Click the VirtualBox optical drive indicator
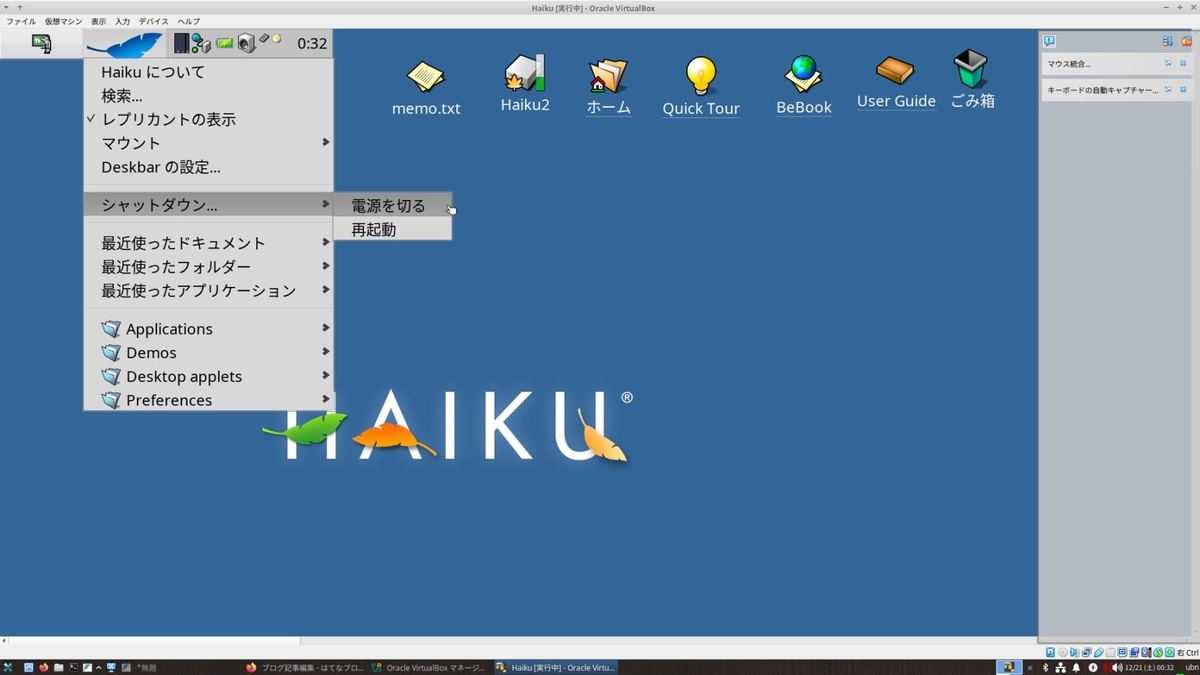The height and width of the screenshot is (675, 1200). pyautogui.click(x=1062, y=652)
